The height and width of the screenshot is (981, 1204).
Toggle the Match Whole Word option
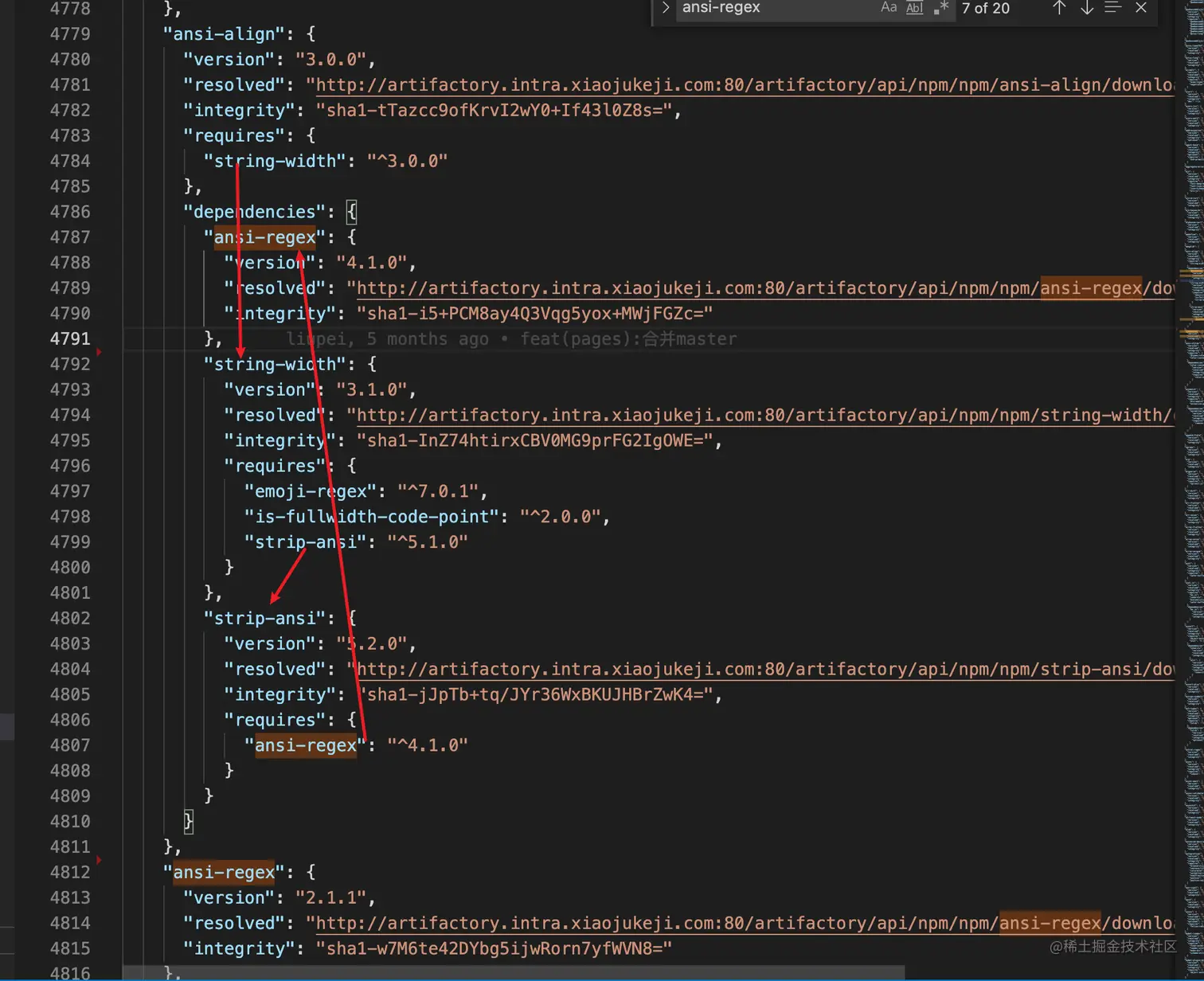[914, 9]
